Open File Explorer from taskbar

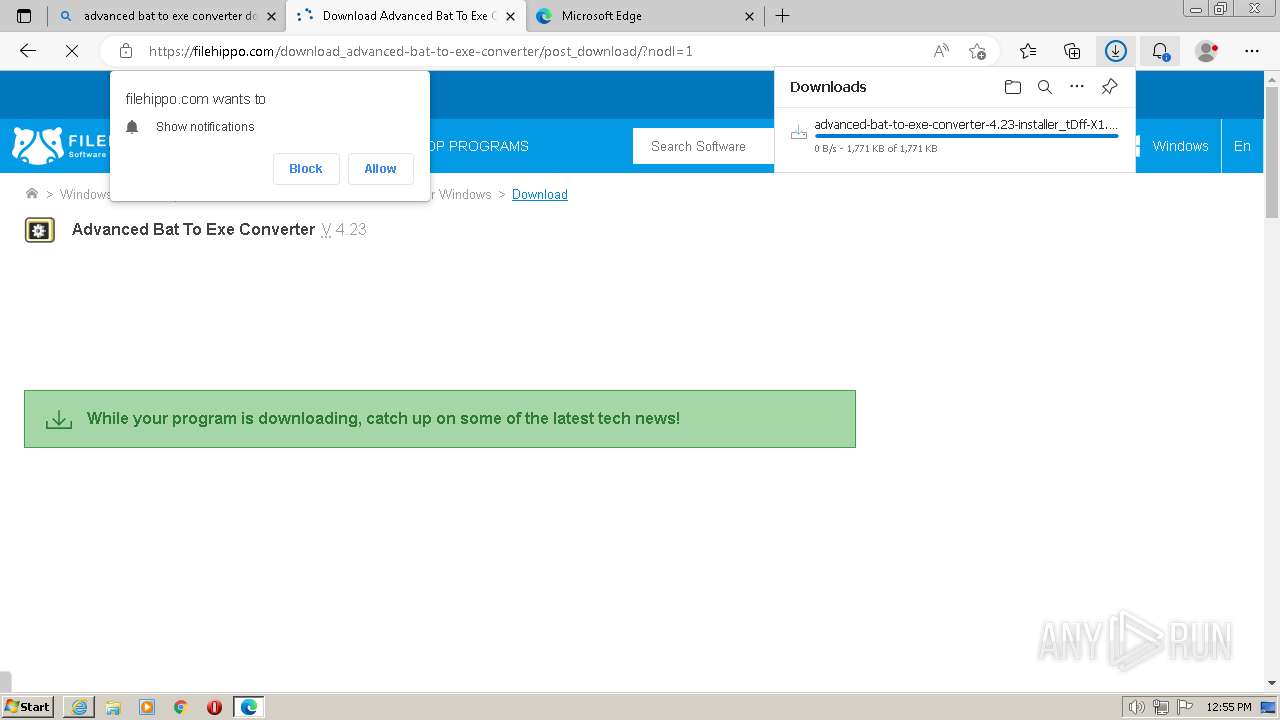click(x=113, y=707)
